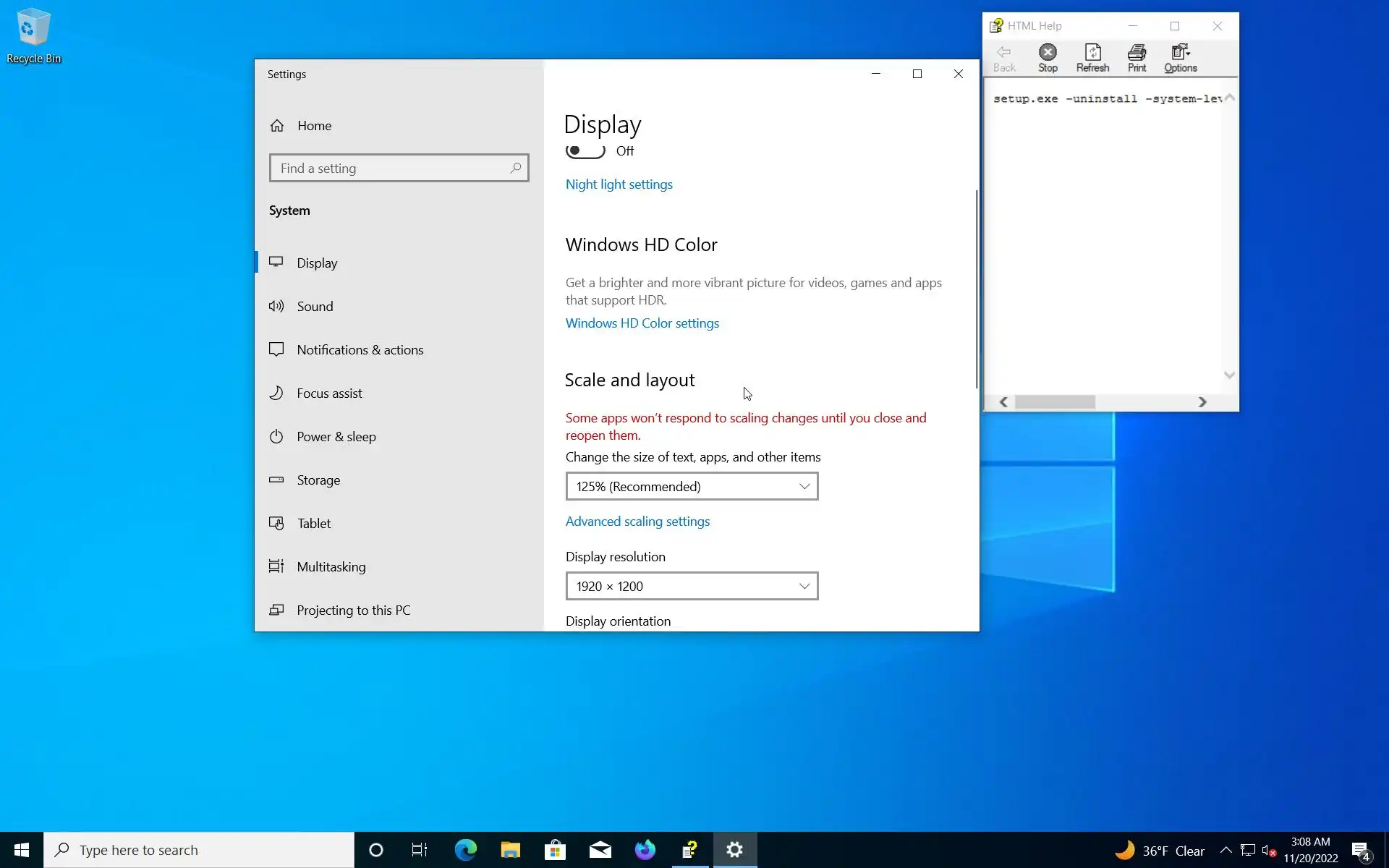Go to the Settings Home page
The width and height of the screenshot is (1389, 868).
pos(314,125)
